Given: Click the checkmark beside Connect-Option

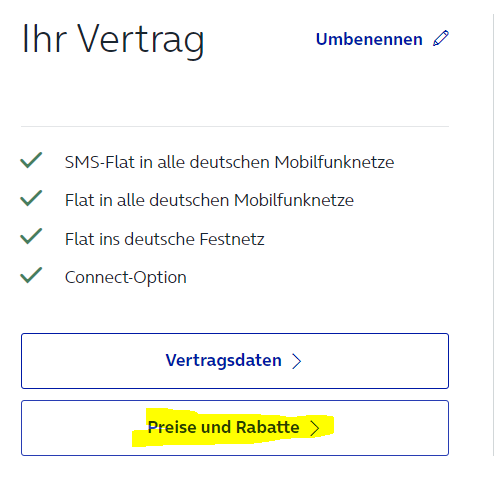Looking at the screenshot, I should tap(31, 275).
